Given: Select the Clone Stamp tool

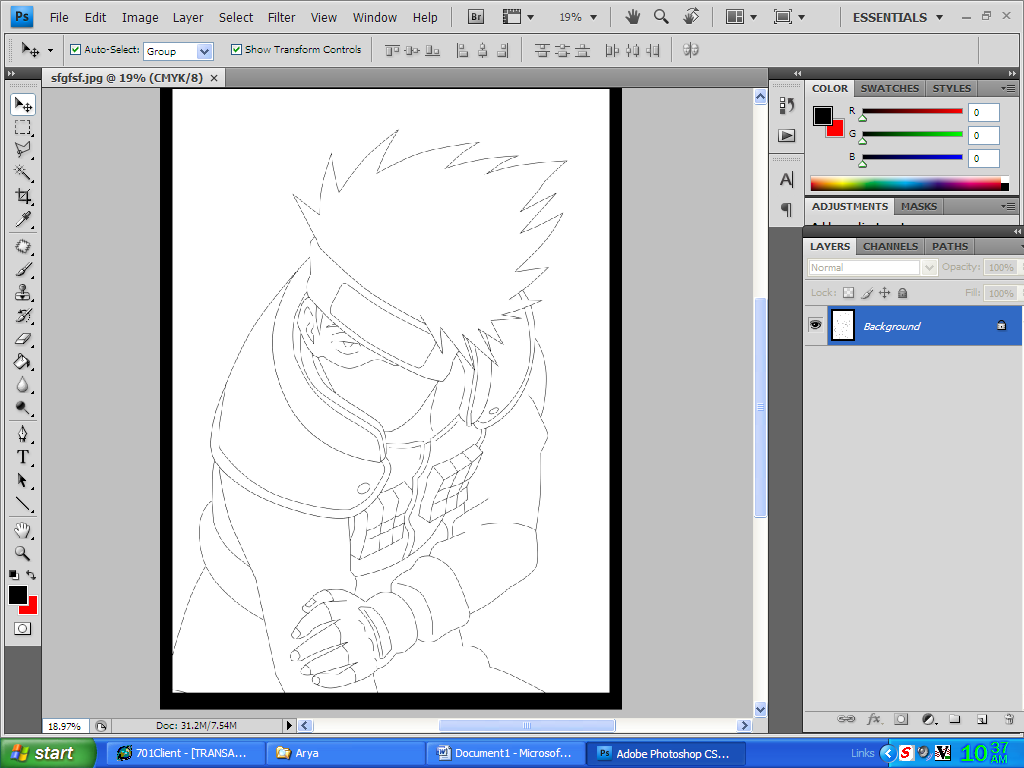Looking at the screenshot, I should tap(23, 293).
